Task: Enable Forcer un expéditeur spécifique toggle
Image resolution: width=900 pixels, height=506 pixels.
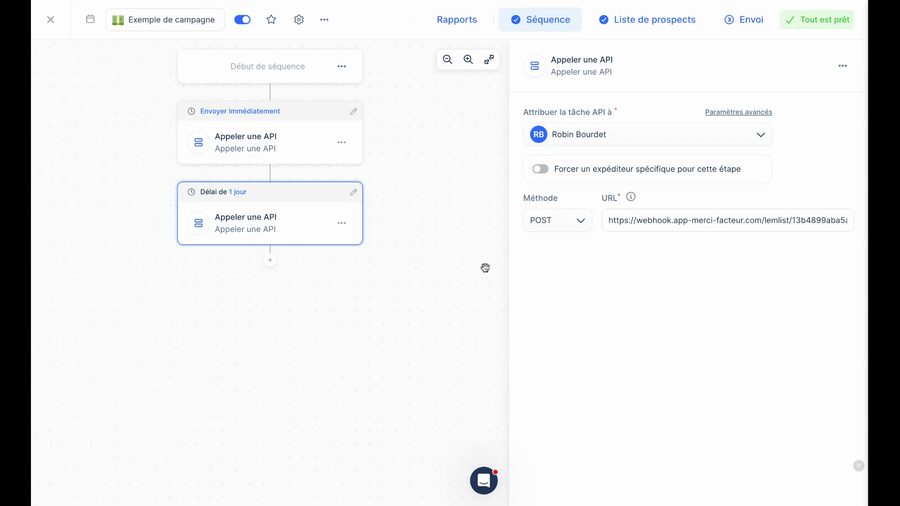Action: coord(540,169)
